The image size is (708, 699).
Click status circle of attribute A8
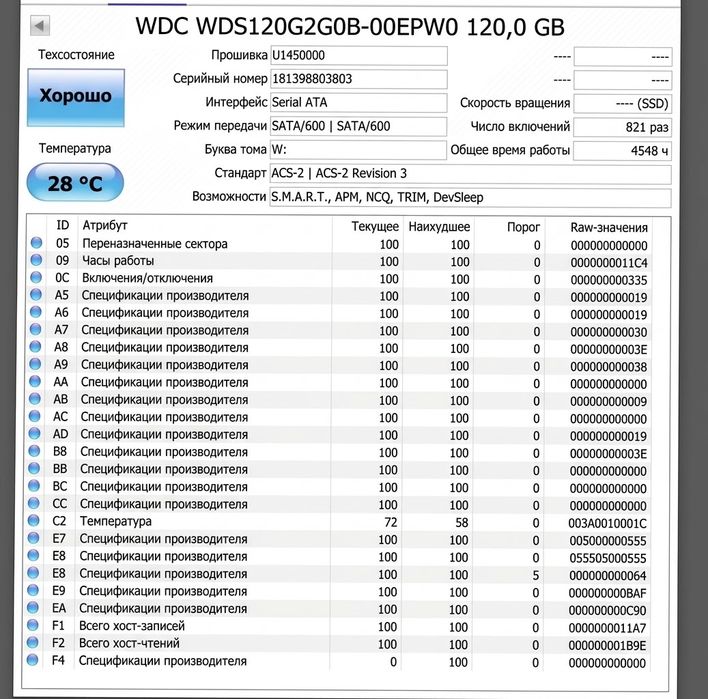[35, 347]
